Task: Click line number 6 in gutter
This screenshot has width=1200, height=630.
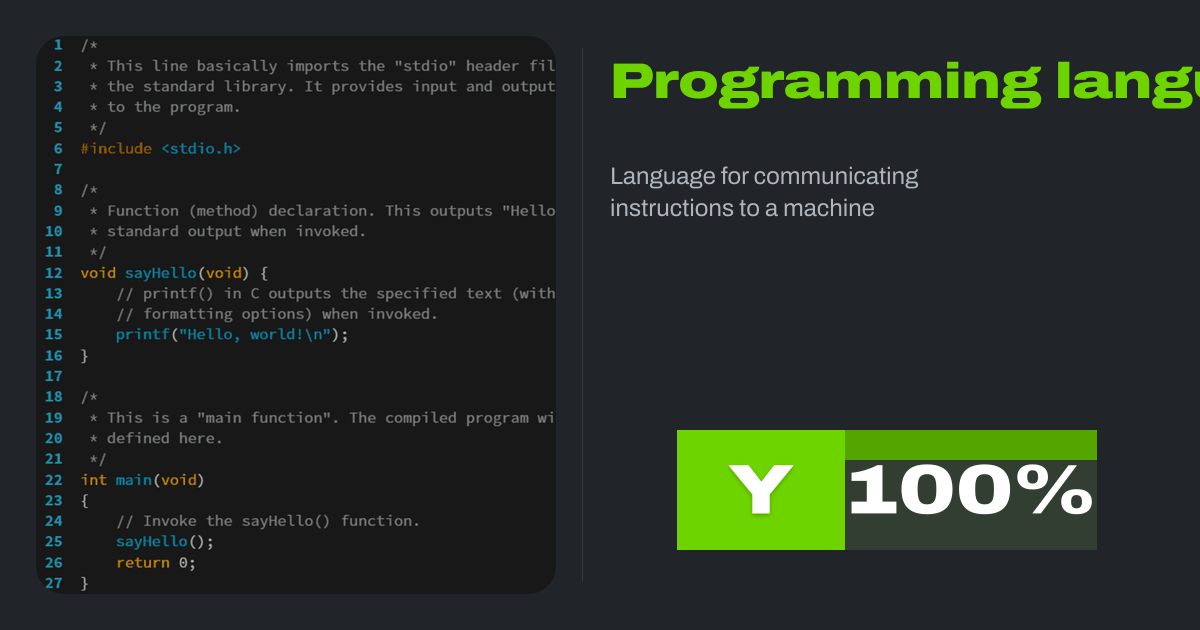Action: click(x=58, y=148)
